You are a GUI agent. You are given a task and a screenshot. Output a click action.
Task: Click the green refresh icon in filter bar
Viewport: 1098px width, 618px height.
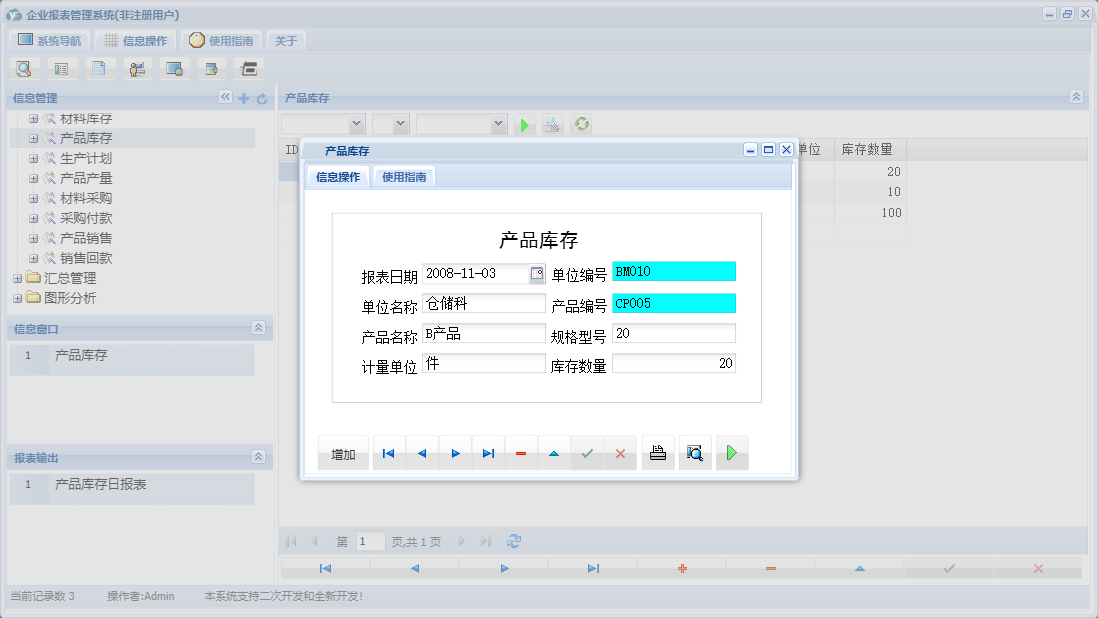(x=581, y=125)
